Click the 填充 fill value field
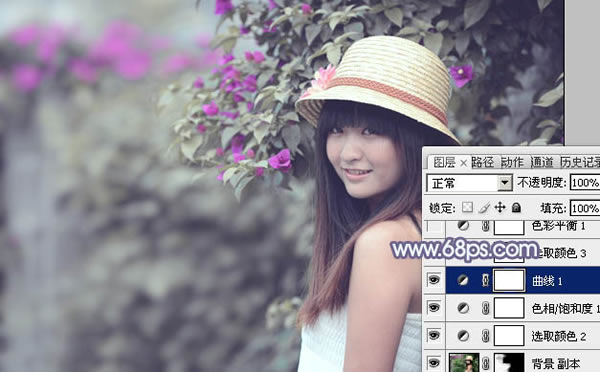Screen dimensions: 600x372 tap(585, 208)
